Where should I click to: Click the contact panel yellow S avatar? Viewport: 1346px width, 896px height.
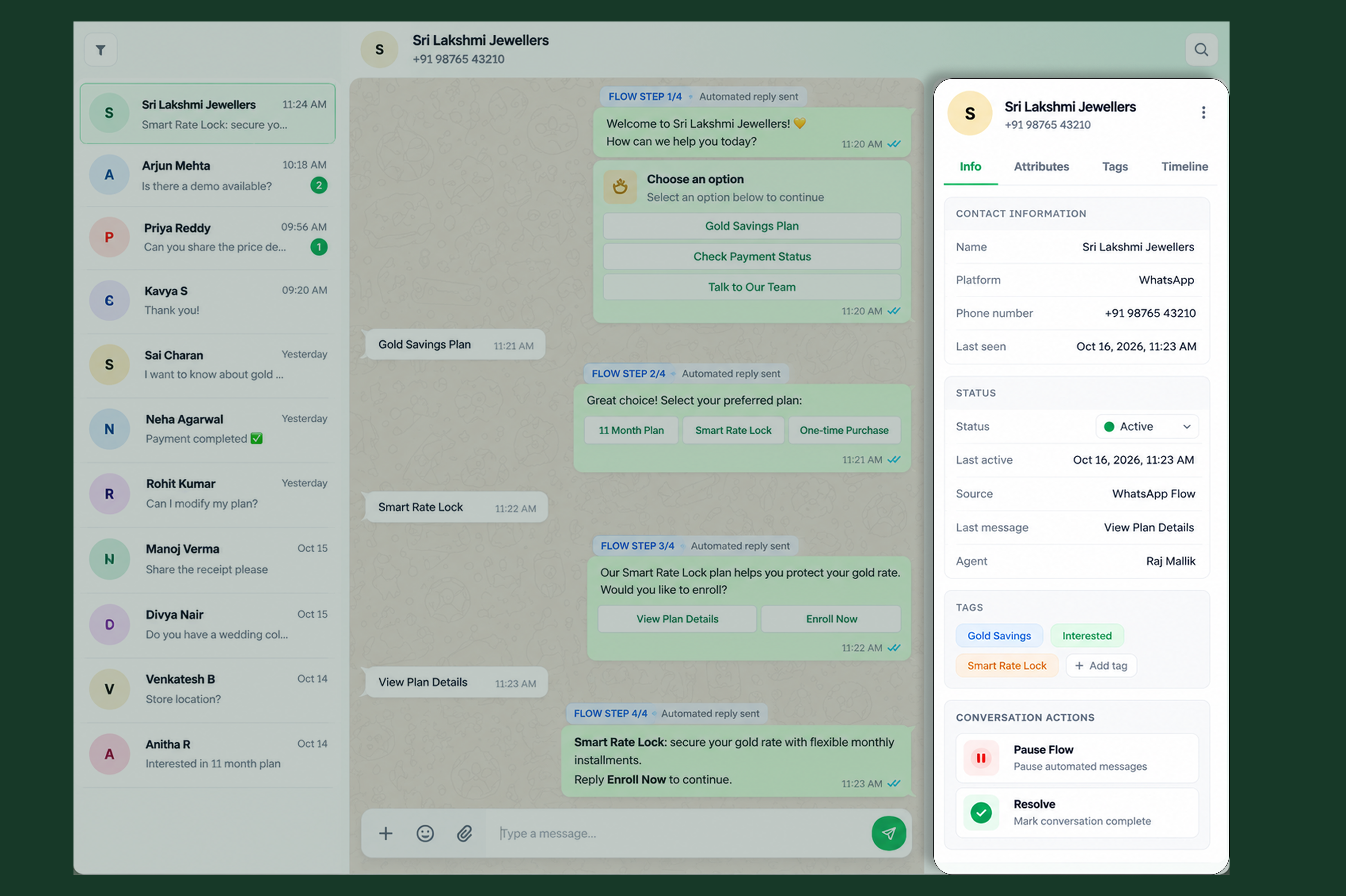tap(970, 113)
